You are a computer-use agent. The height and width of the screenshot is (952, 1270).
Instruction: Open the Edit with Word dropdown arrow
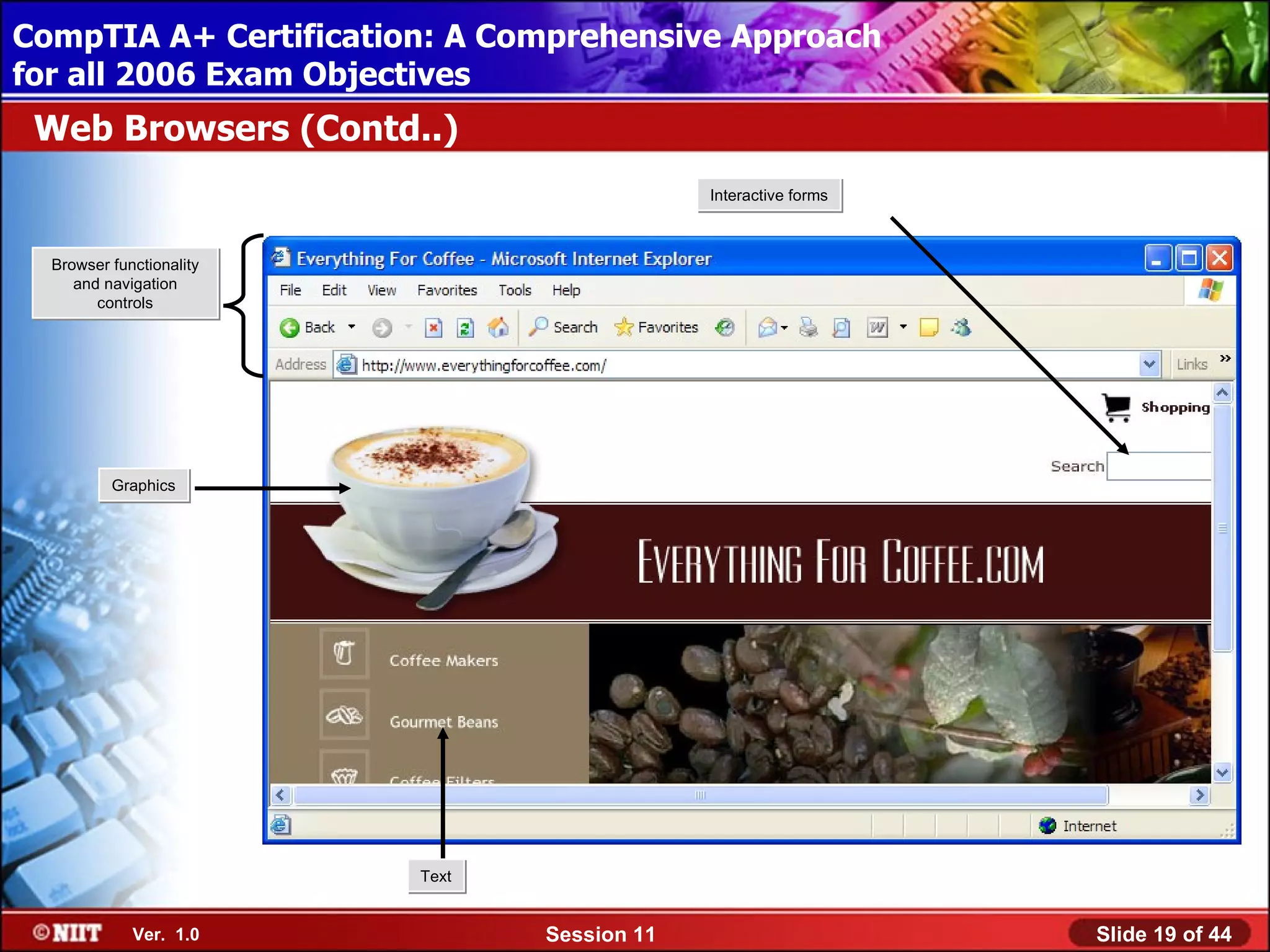pyautogui.click(x=903, y=327)
